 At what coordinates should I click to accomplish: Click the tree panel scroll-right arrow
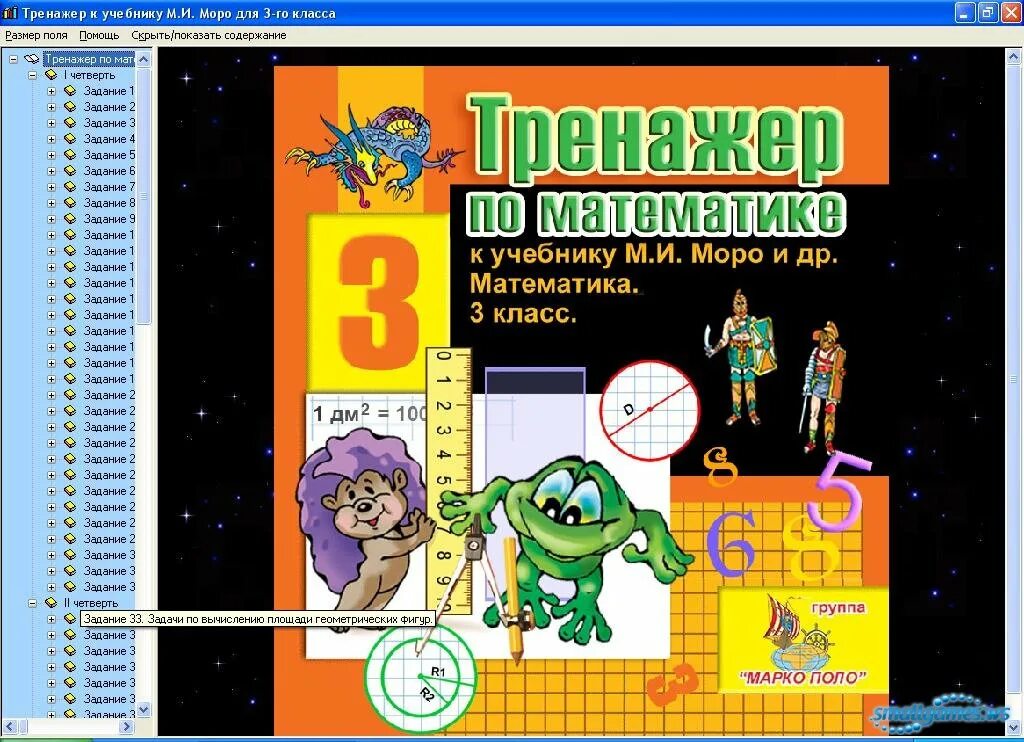[x=127, y=726]
